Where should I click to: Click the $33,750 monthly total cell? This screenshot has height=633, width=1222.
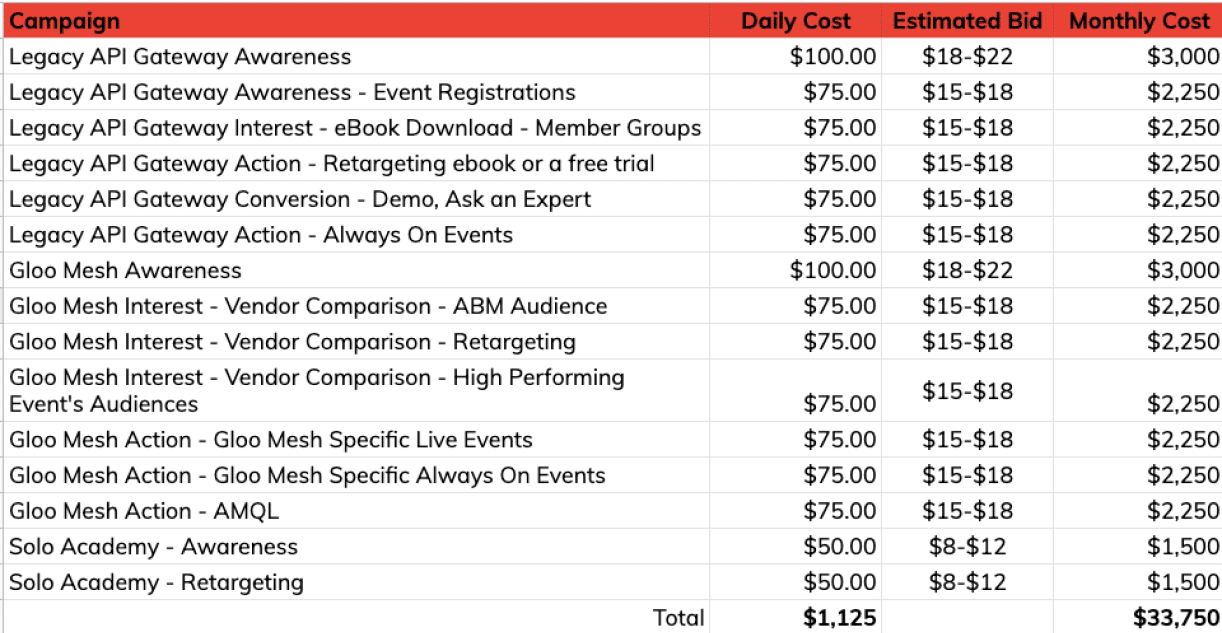[1176, 618]
